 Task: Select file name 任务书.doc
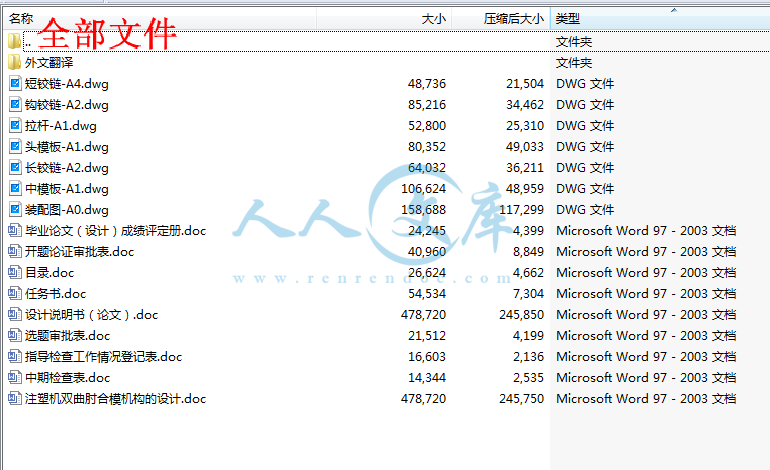55,294
